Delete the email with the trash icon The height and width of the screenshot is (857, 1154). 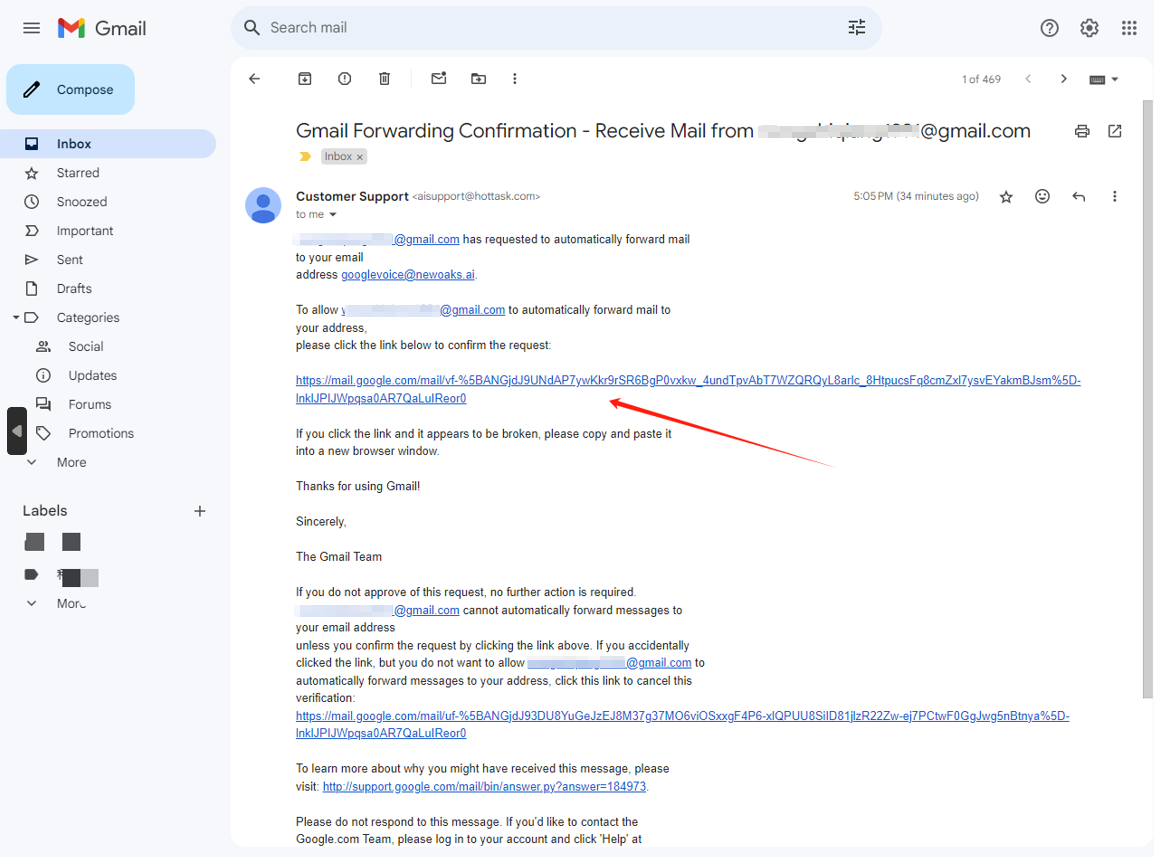click(x=385, y=79)
